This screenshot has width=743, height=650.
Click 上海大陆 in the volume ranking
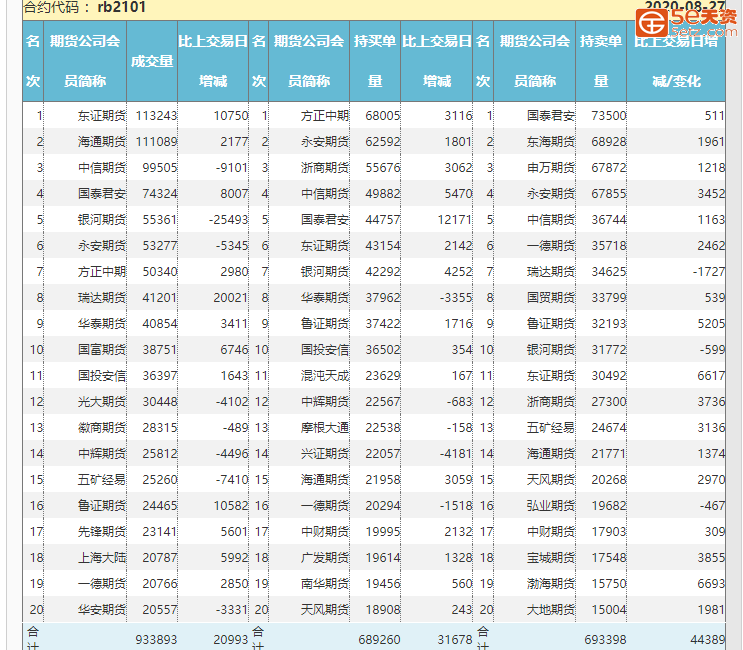point(102,559)
